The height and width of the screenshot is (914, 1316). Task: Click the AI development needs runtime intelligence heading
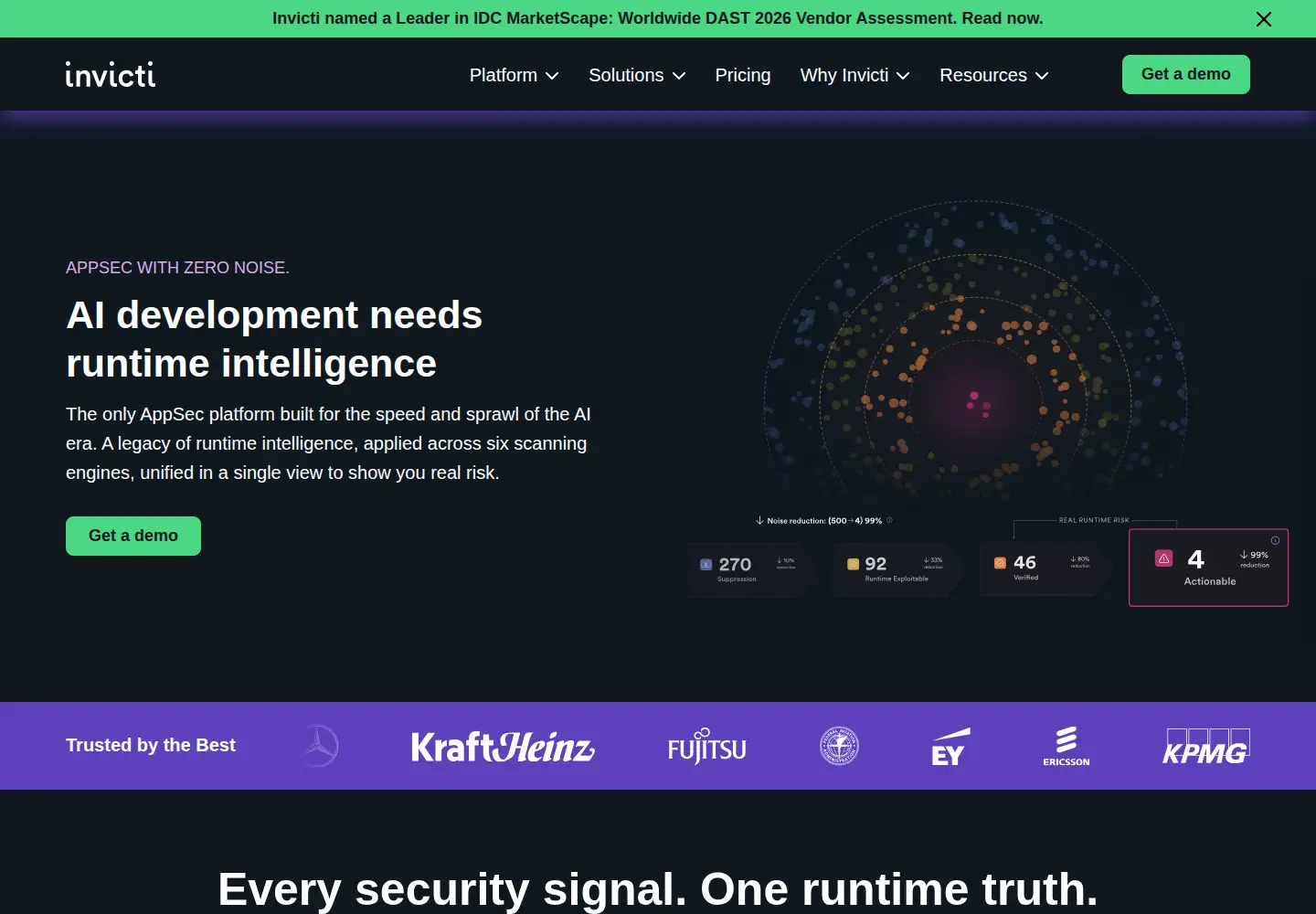[x=274, y=339]
